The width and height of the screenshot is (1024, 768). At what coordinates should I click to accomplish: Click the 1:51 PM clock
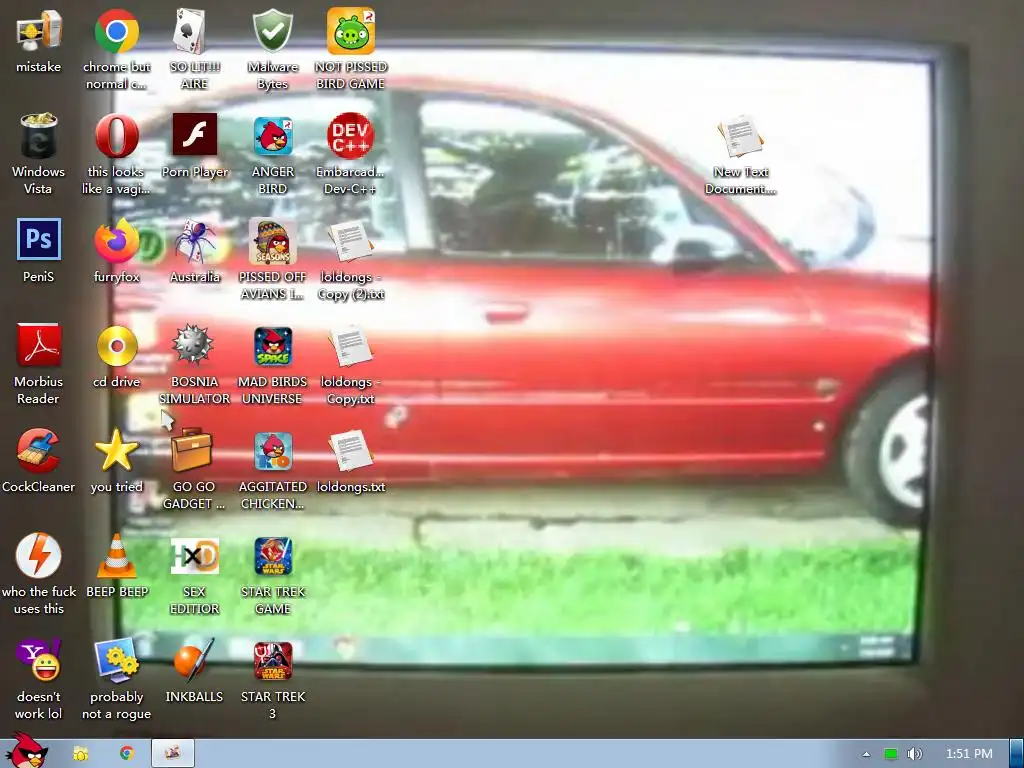(969, 754)
